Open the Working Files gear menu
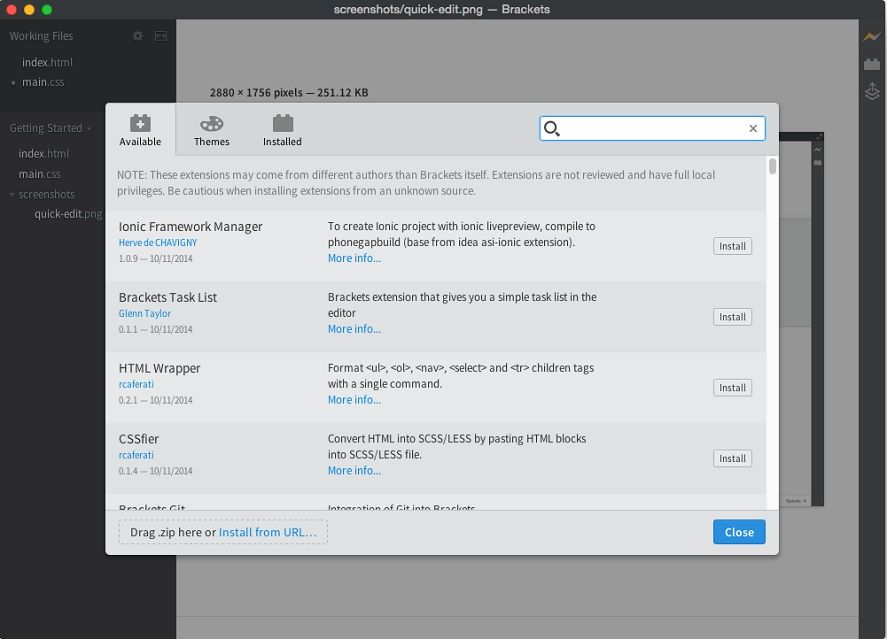The width and height of the screenshot is (887, 639). point(138,36)
